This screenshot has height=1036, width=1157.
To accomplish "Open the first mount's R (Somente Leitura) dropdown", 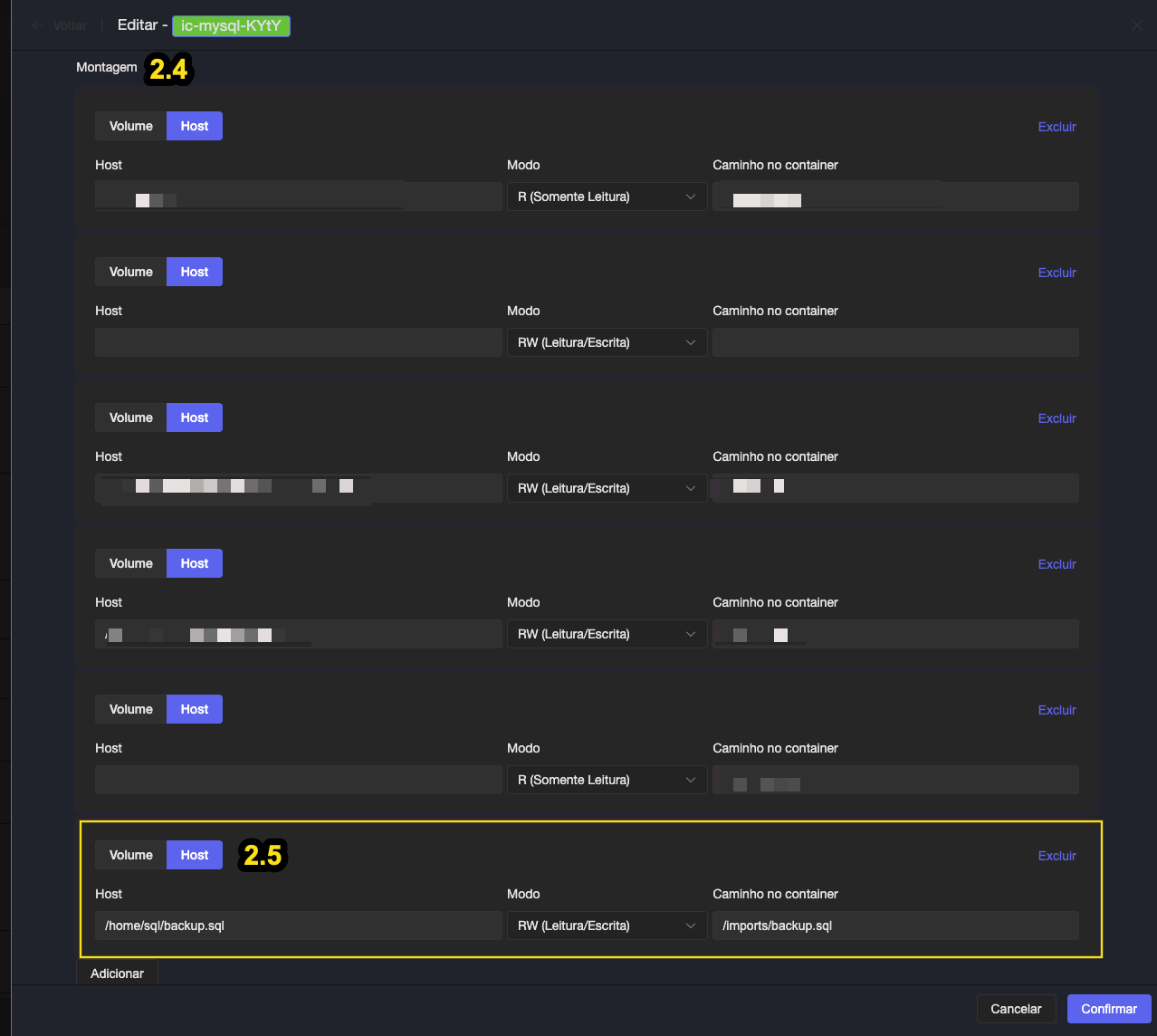I will [x=607, y=197].
